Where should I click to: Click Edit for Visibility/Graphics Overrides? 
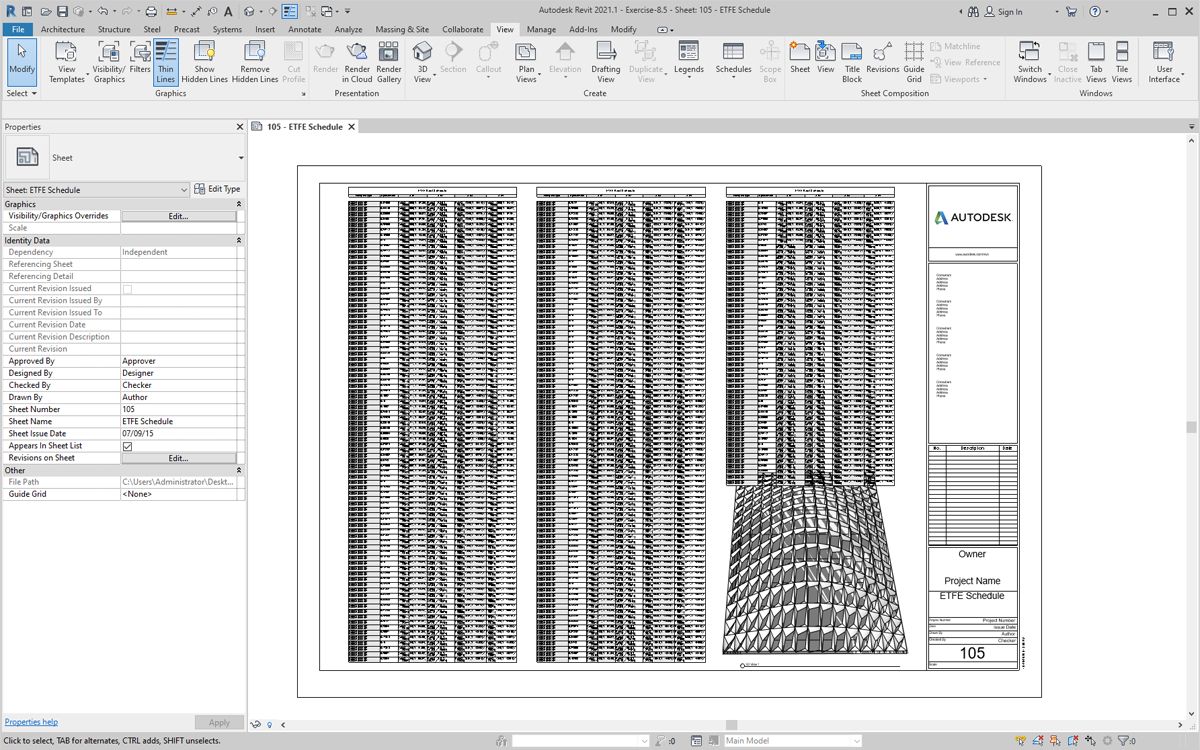pos(178,216)
